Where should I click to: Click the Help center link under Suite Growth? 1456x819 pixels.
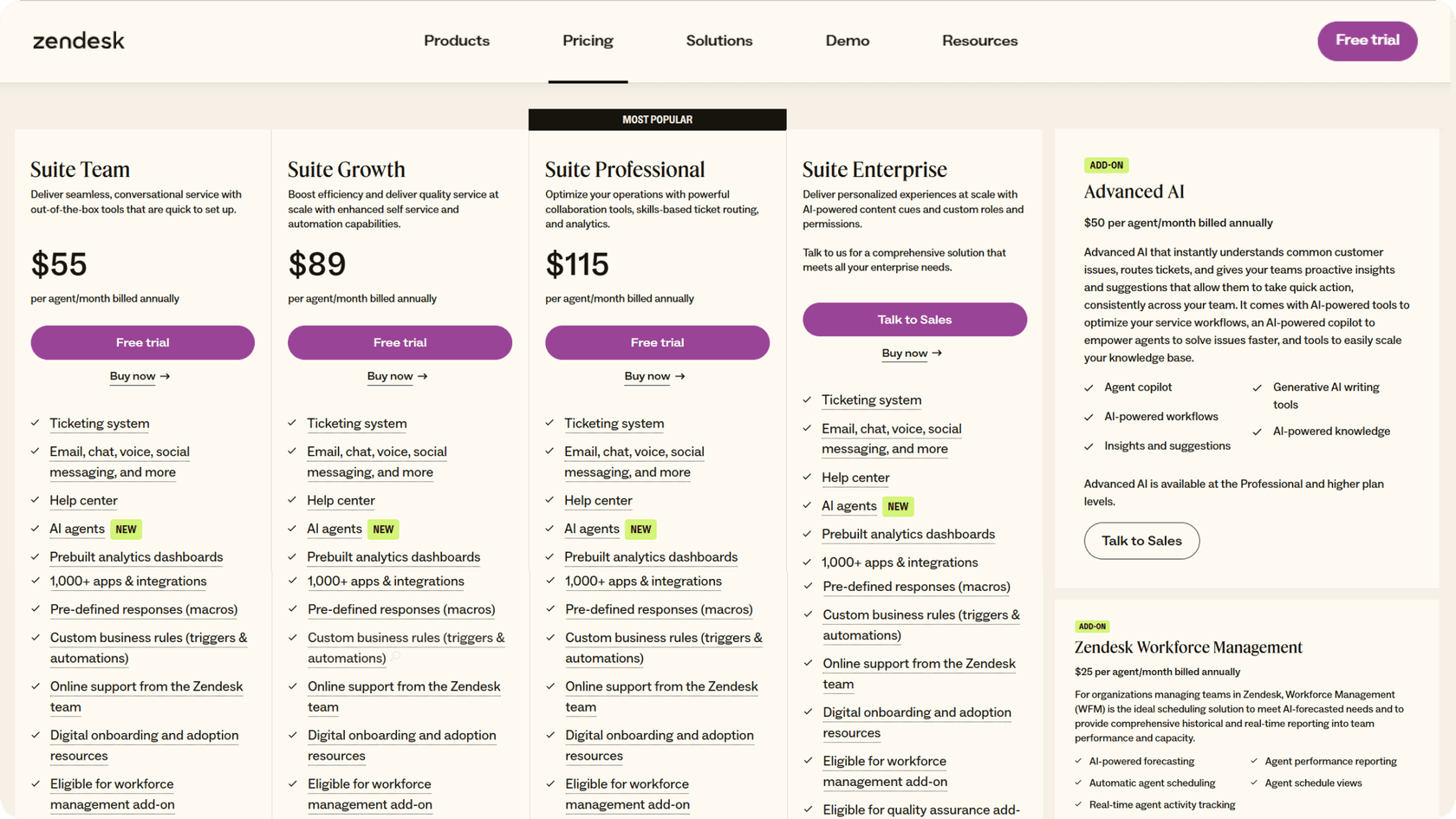341,500
